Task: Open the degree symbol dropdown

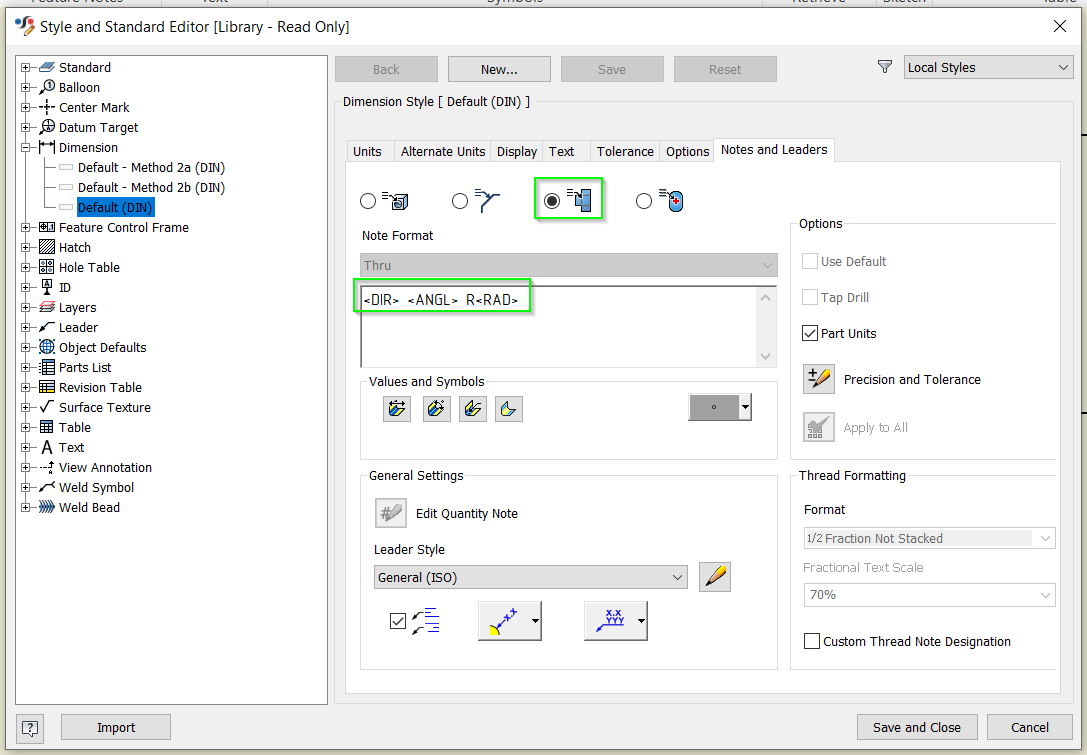Action: (745, 408)
